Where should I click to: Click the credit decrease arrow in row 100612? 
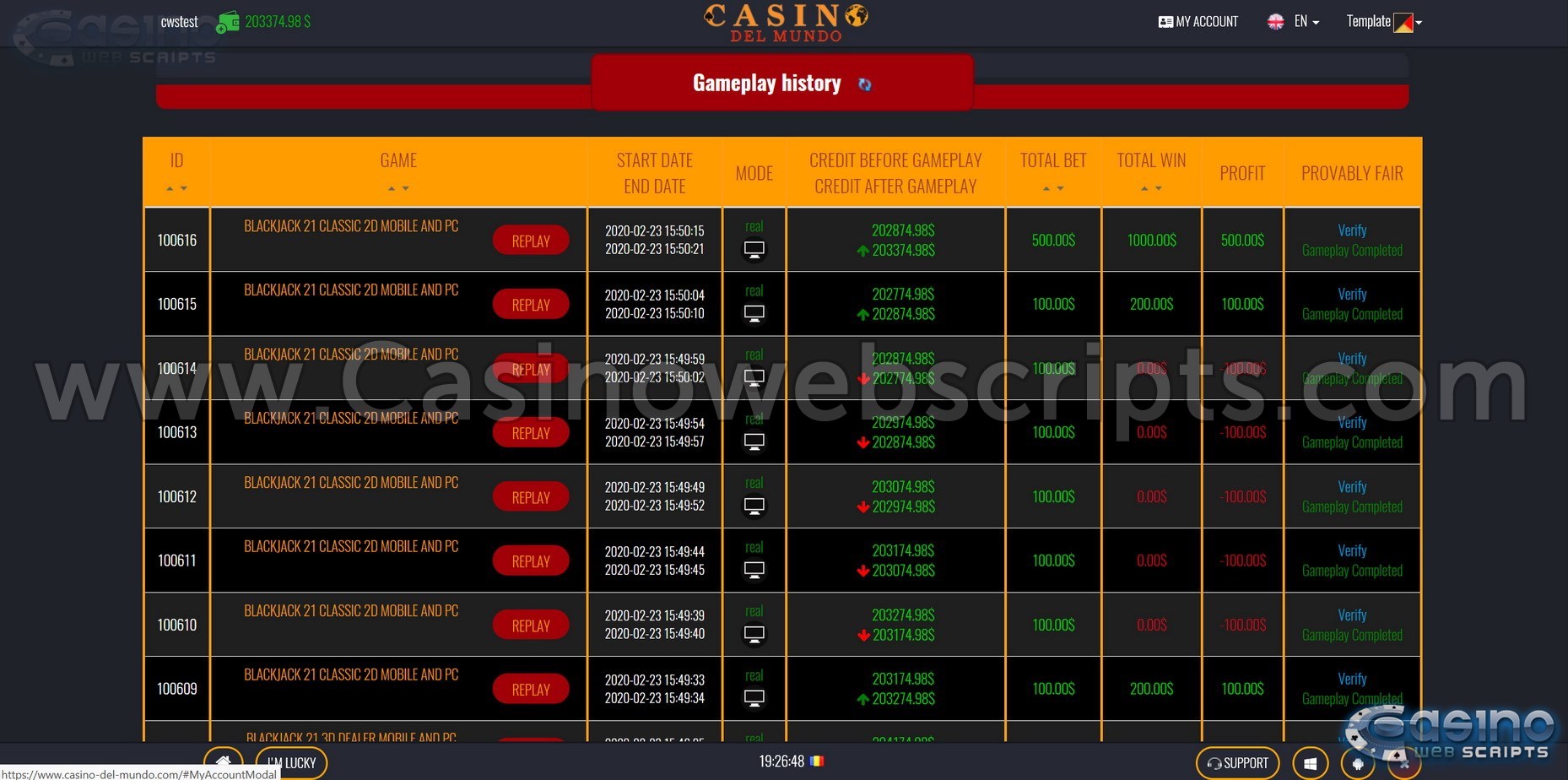click(x=862, y=507)
